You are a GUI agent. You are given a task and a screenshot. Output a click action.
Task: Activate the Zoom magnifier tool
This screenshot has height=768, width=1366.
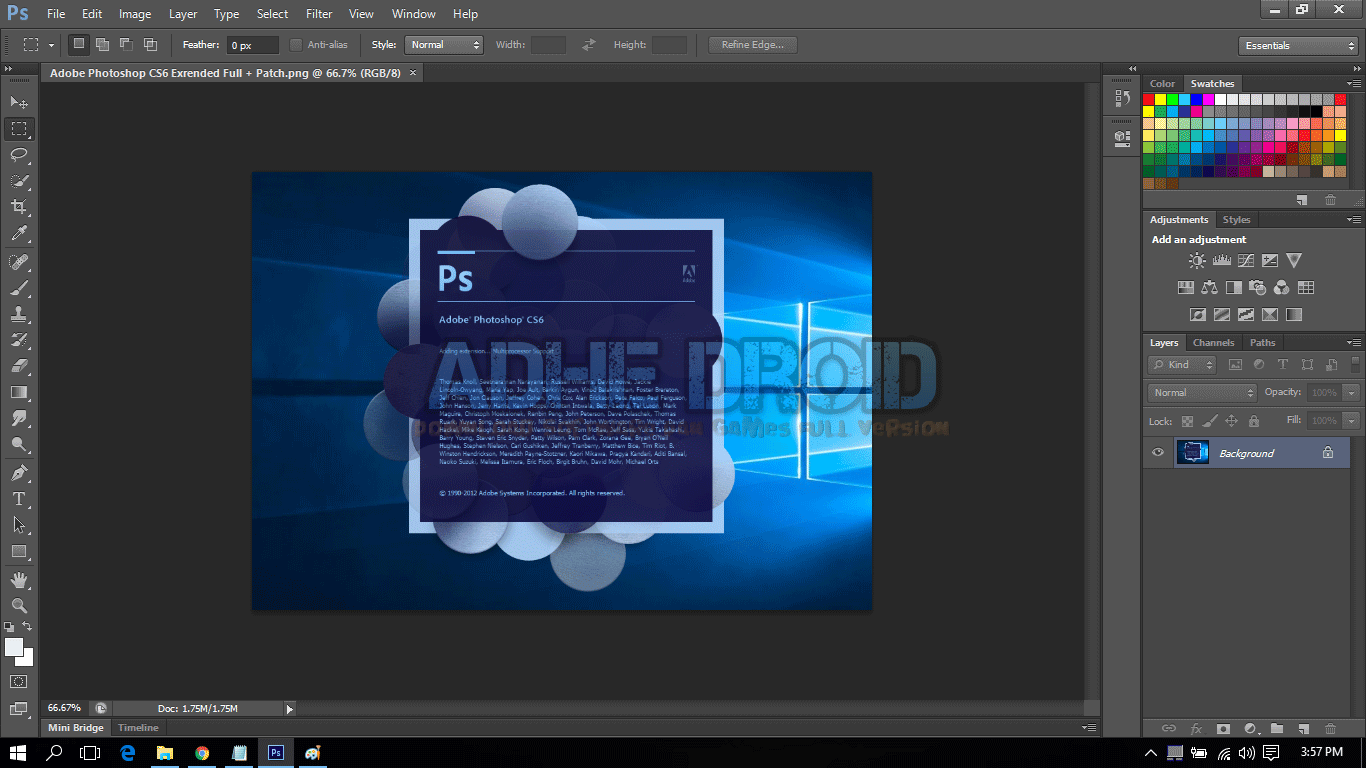tap(19, 606)
